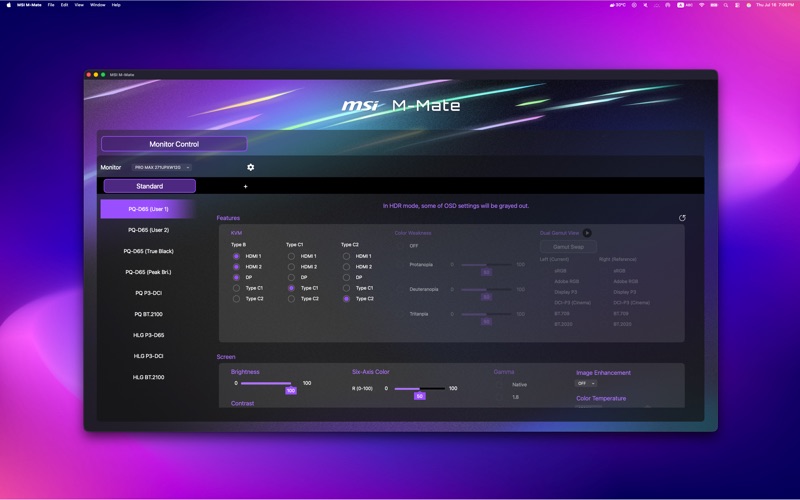Screen dimensions: 800x500
Task: Click the Gamut Swap button
Action: click(x=568, y=247)
